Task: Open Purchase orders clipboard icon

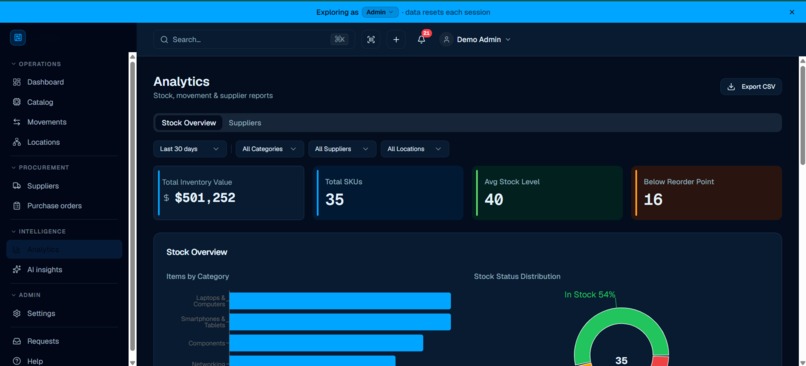Action: [x=16, y=206]
